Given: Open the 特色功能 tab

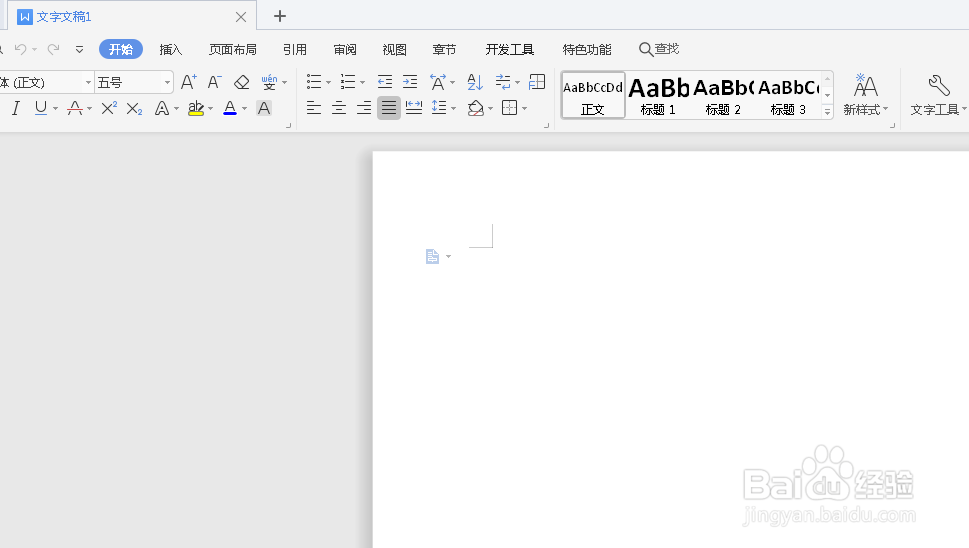Looking at the screenshot, I should [x=586, y=49].
